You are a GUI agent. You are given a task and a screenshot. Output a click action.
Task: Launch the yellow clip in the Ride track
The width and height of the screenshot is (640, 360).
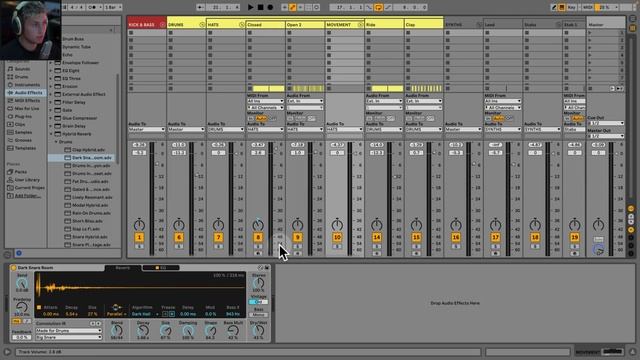(387, 88)
